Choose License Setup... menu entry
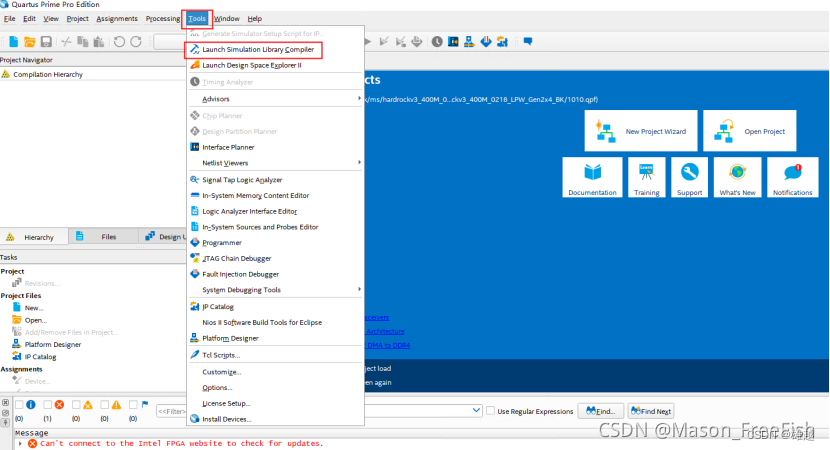 click(x=275, y=403)
